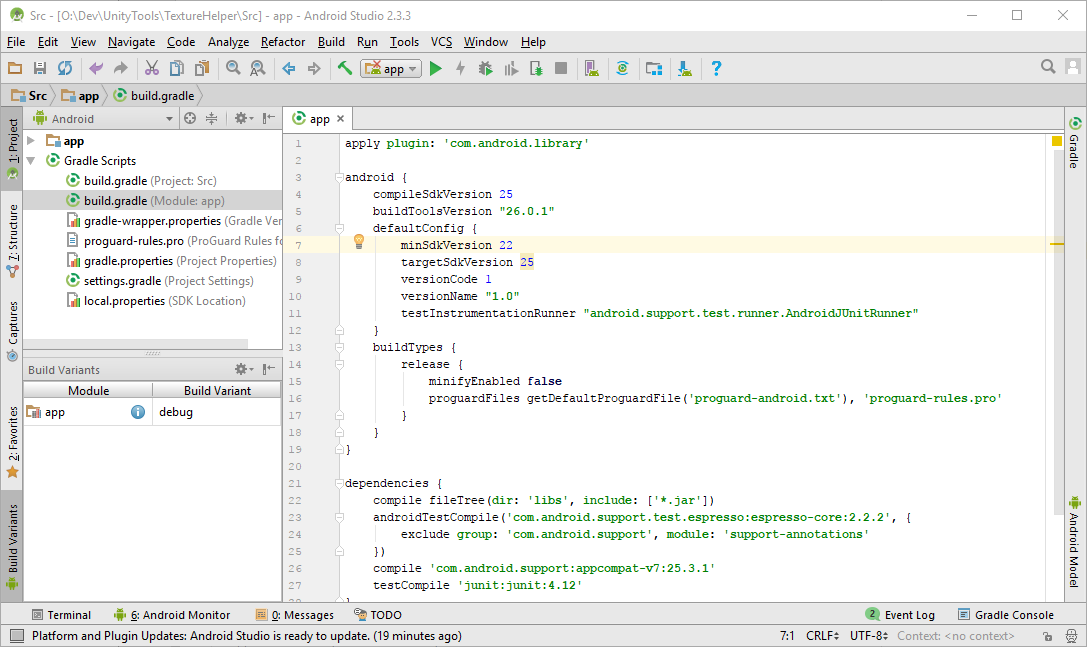
Task: Toggle the 2: Favorites tool window
Action: click(x=12, y=442)
